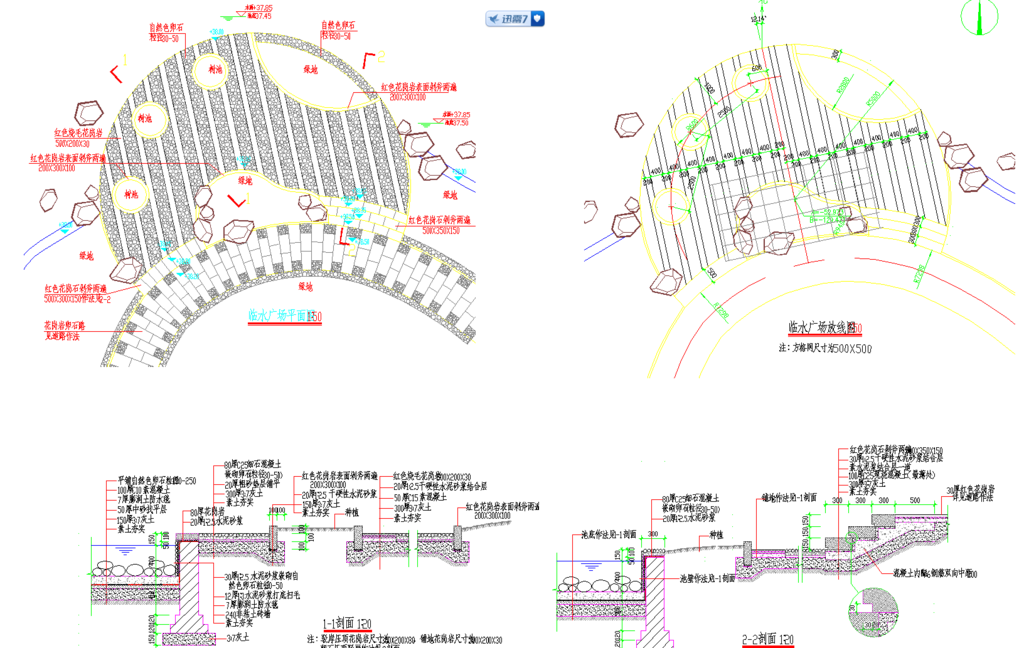Click the 绿地 label in plan's upper-right lens
Viewport: 1024px width, 648px height.
(311, 69)
